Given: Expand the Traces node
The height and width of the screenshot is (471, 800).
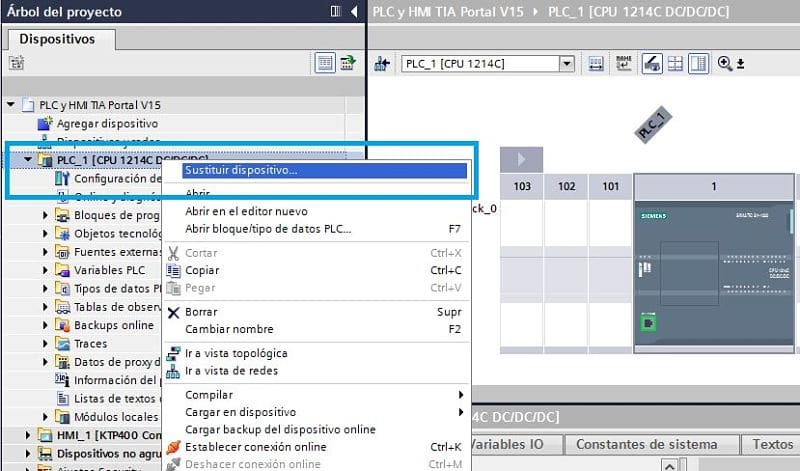Looking at the screenshot, I should (45, 344).
